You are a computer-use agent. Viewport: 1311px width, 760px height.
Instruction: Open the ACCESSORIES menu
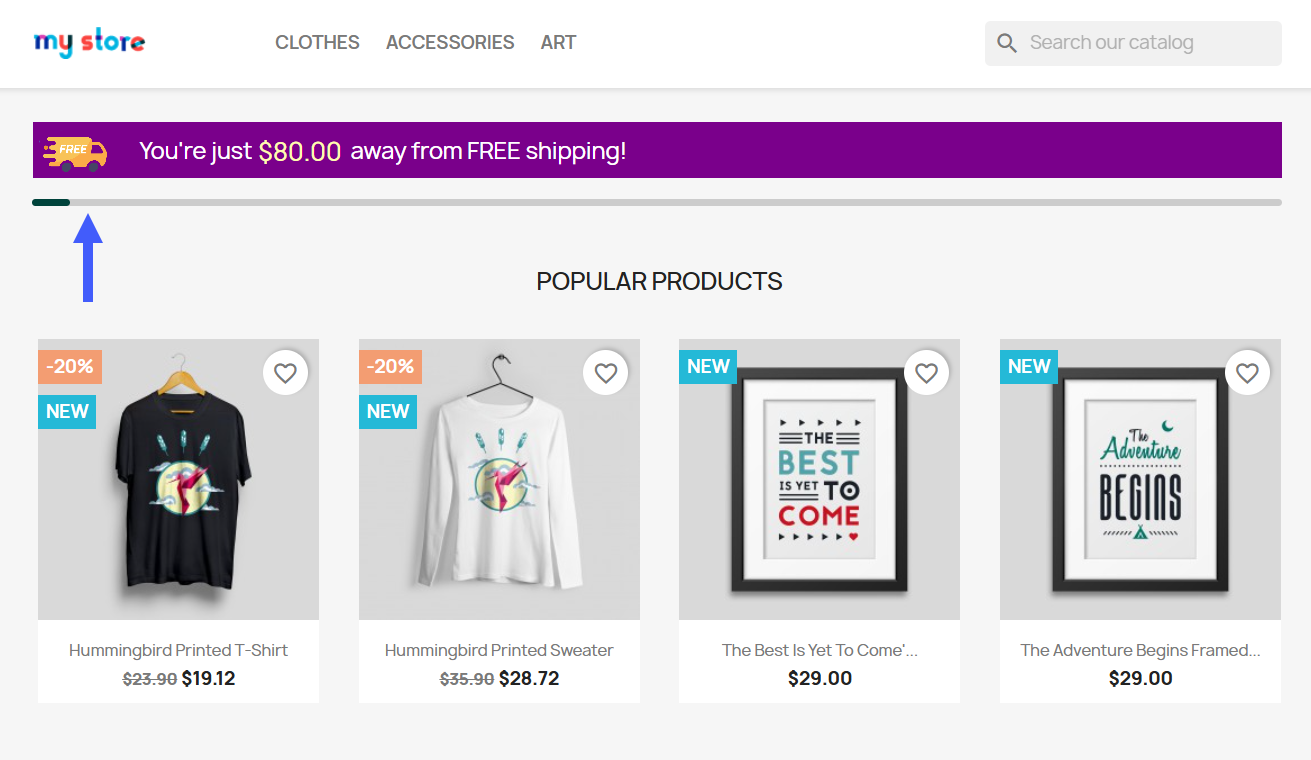450,43
